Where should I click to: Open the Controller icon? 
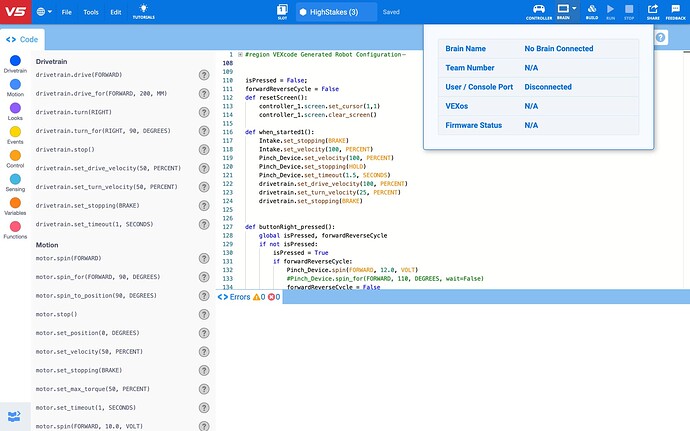(x=539, y=12)
